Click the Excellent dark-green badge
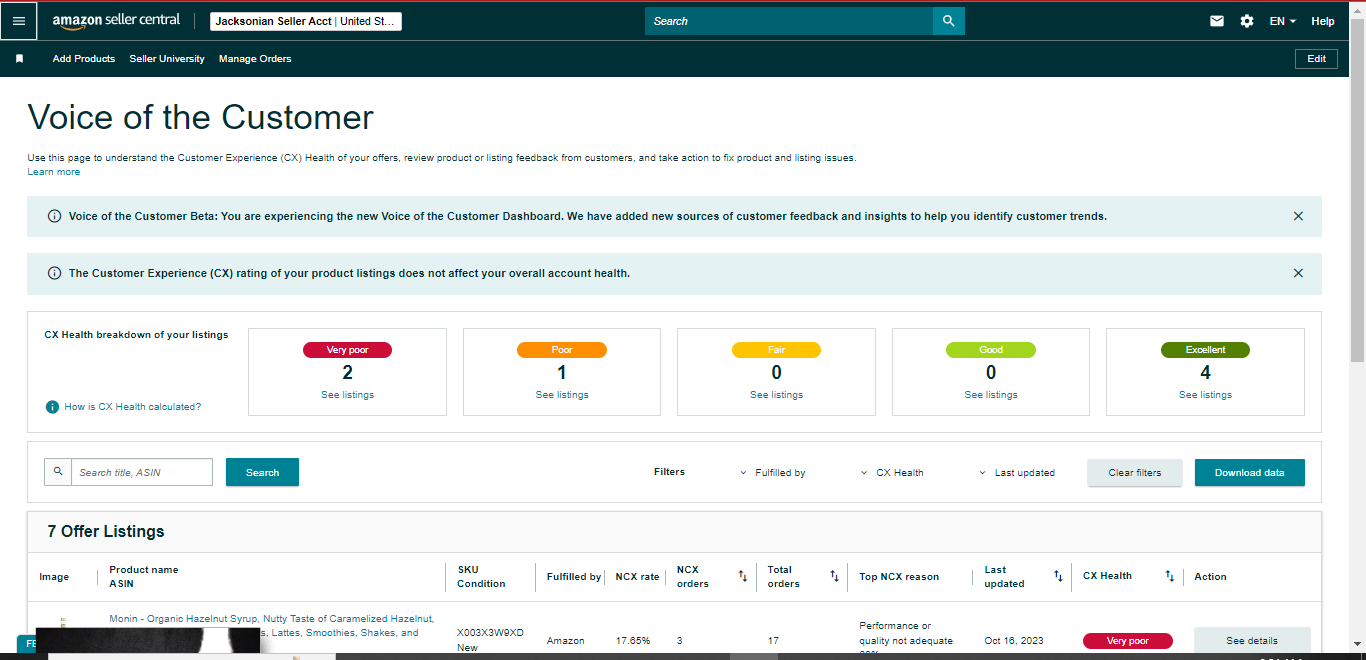Viewport: 1366px width, 660px height. click(x=1205, y=350)
